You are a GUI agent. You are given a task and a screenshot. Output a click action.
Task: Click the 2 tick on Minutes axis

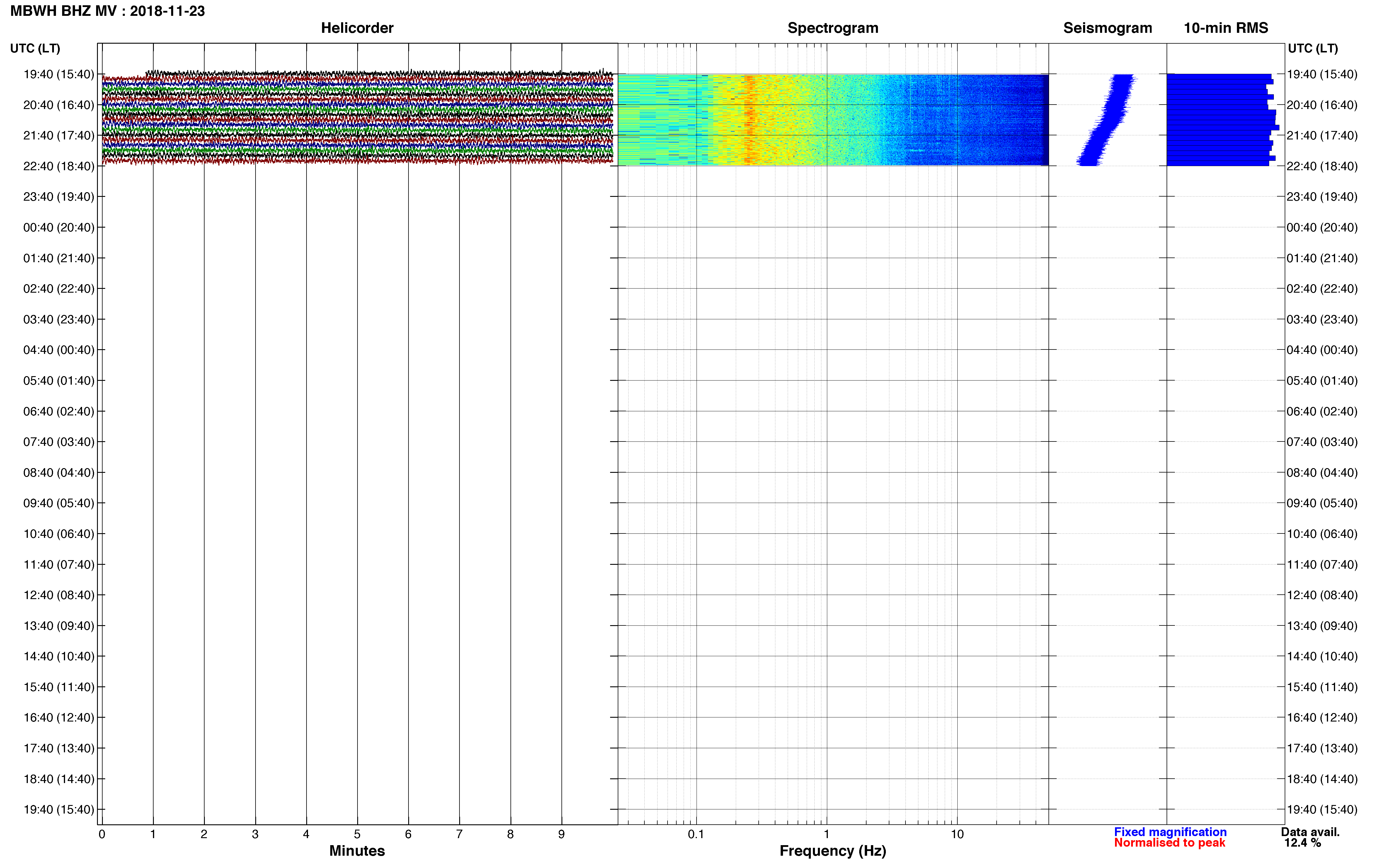click(204, 835)
